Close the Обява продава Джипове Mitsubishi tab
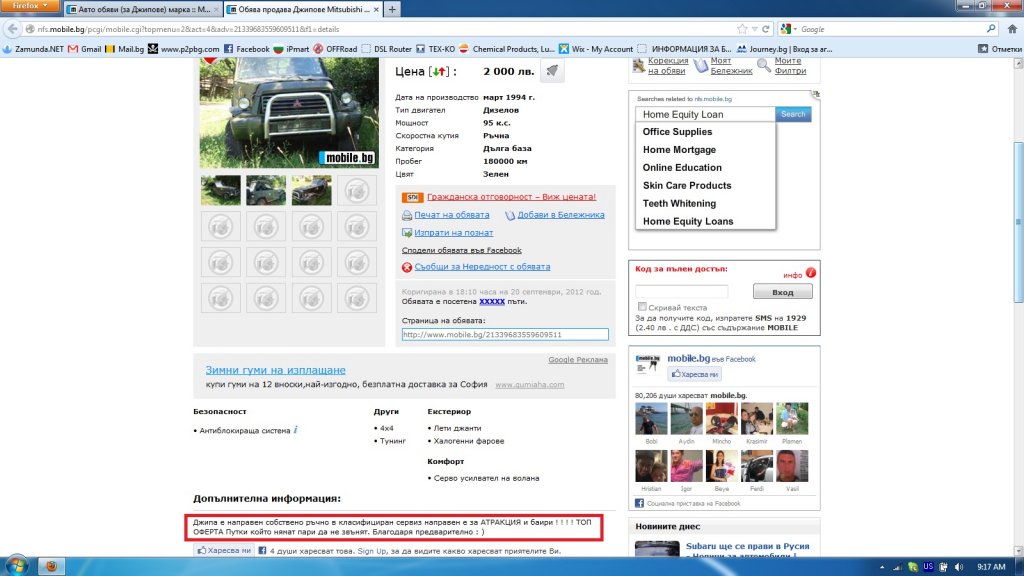The width and height of the screenshot is (1024, 576). coord(376,10)
